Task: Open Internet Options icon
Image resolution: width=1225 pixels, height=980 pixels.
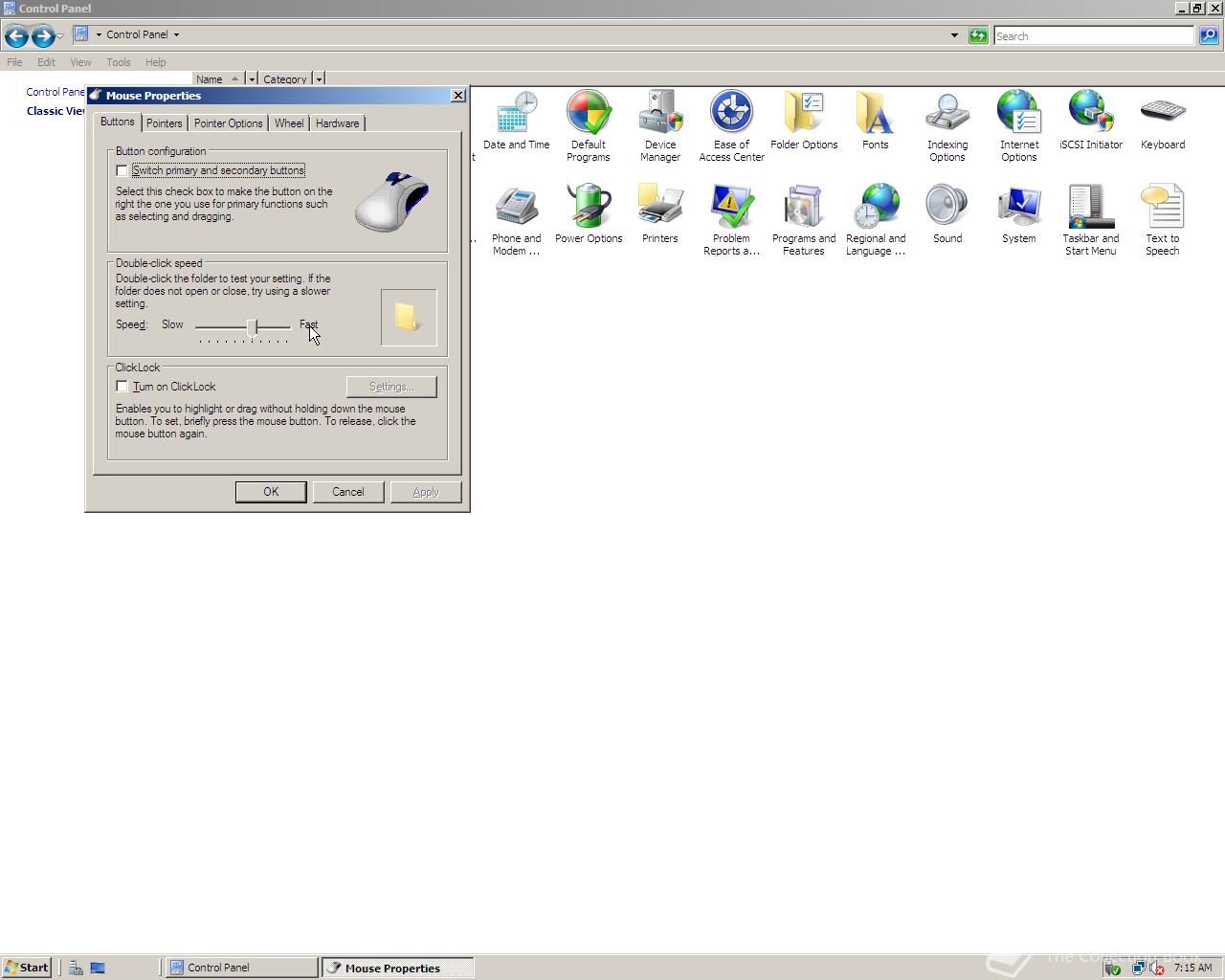Action: [1019, 126]
